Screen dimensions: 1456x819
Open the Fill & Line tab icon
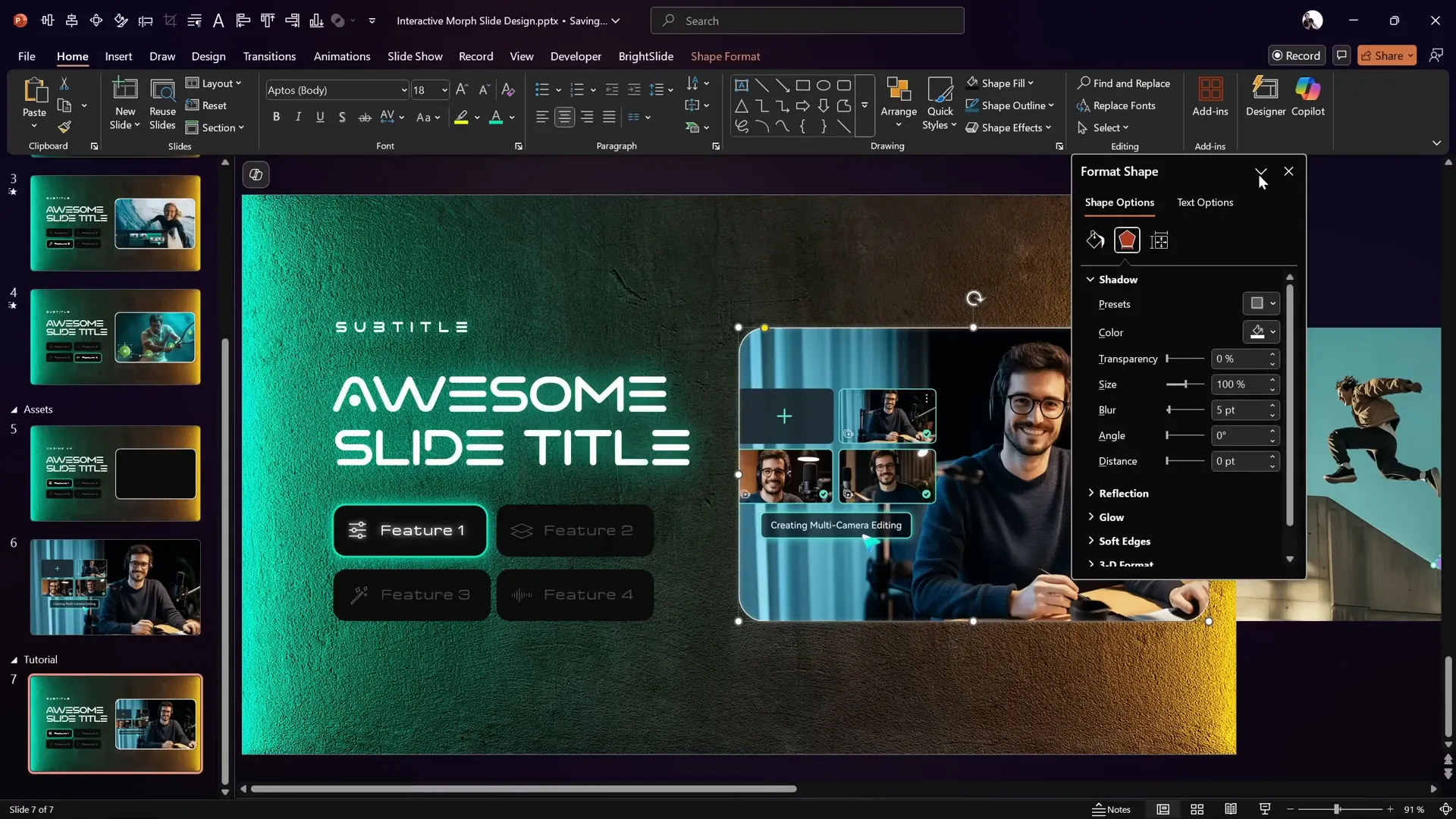(x=1094, y=240)
